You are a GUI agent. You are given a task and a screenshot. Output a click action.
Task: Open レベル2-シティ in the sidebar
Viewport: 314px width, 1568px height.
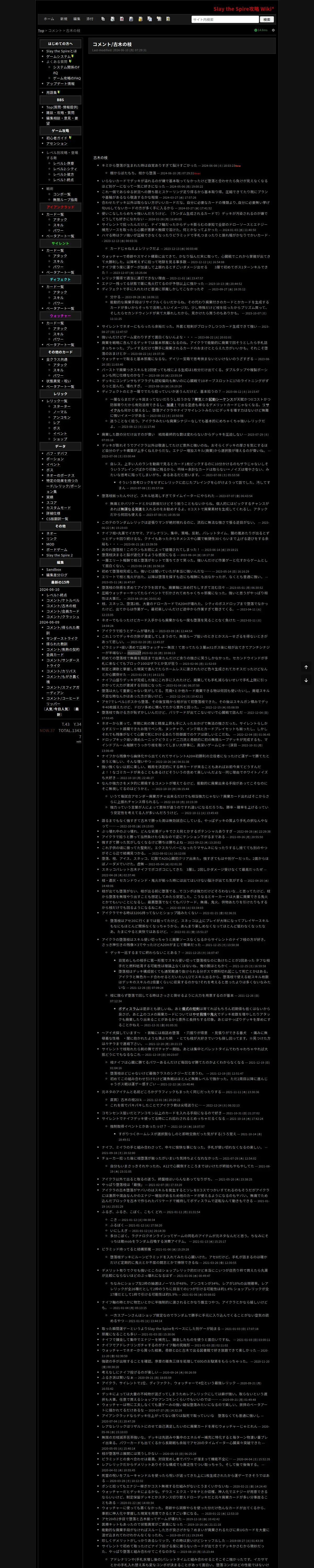pos(65,169)
